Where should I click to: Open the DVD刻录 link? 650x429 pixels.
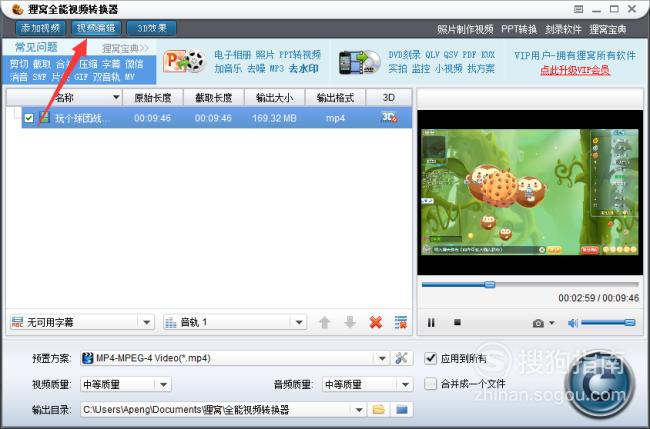point(404,55)
